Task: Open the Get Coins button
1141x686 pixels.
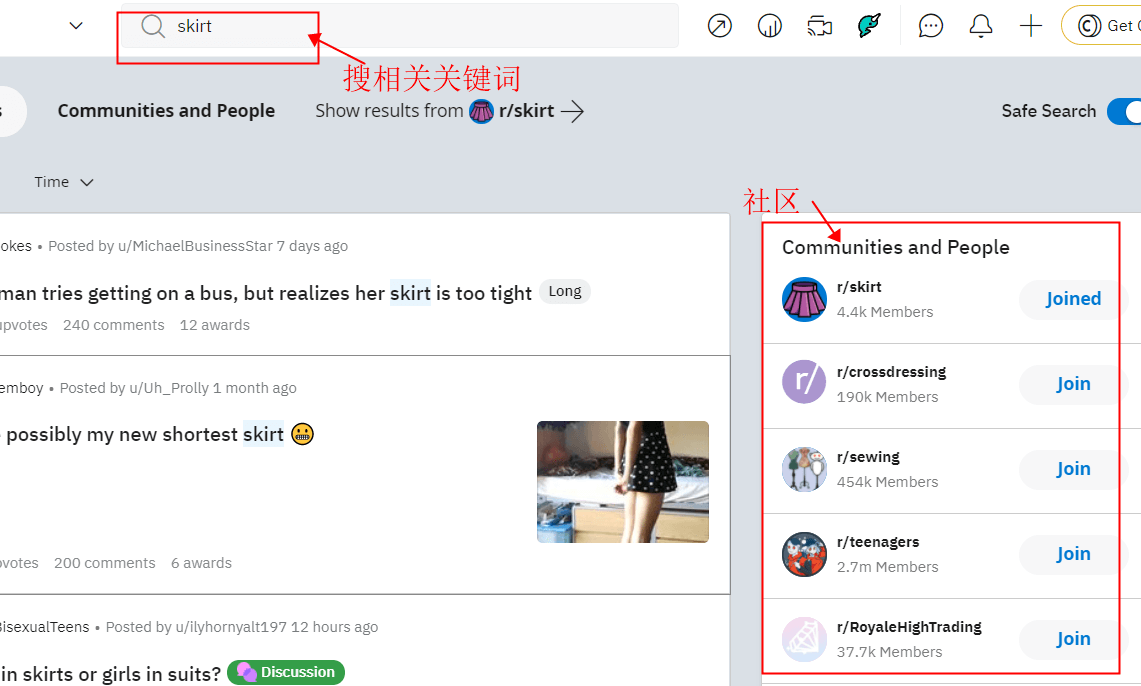Action: tap(1104, 26)
